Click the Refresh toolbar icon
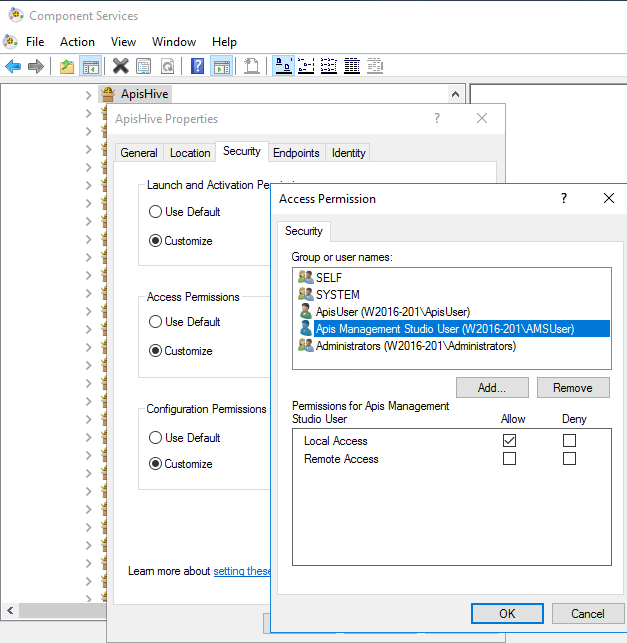The height and width of the screenshot is (643, 627). 167,66
